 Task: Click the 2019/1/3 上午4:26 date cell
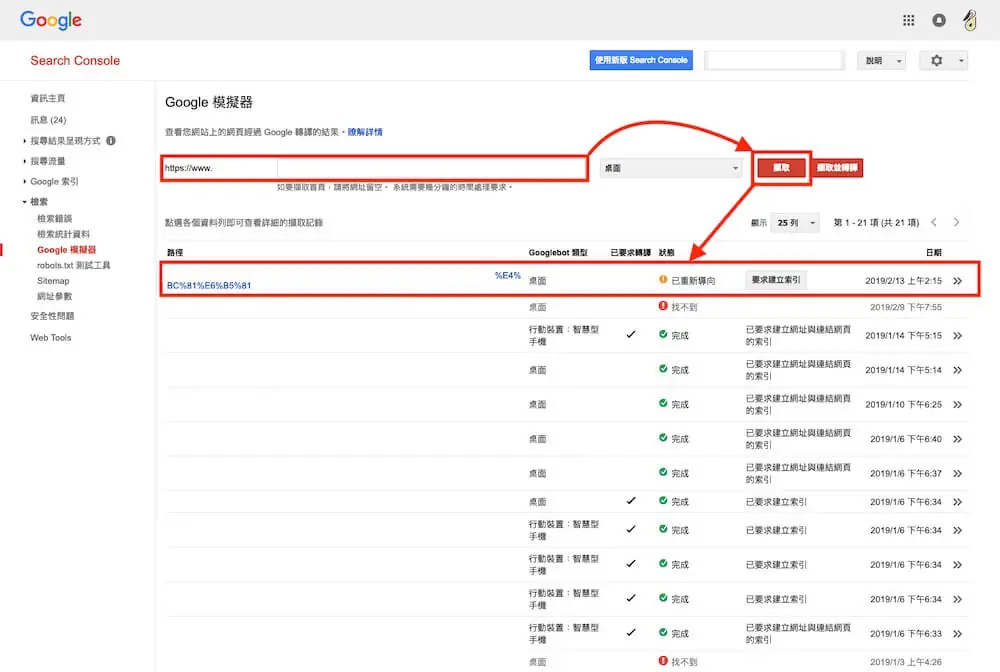906,662
